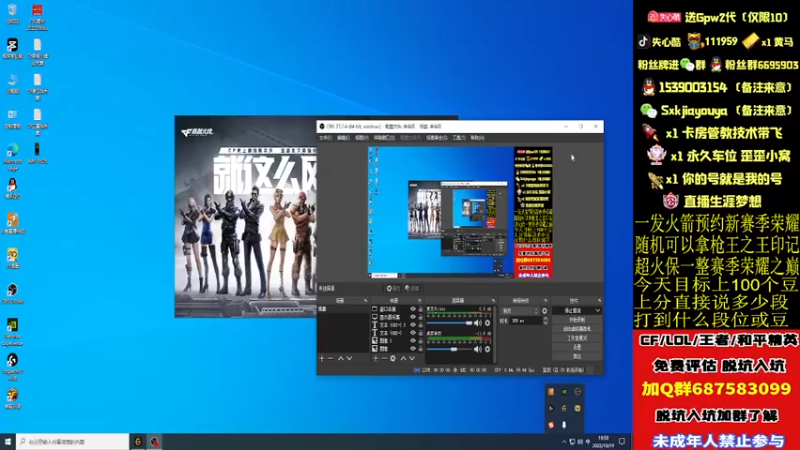Viewport: 800px width, 450px height.
Task: Remove the selected source with the minus icon
Action: tap(384, 359)
